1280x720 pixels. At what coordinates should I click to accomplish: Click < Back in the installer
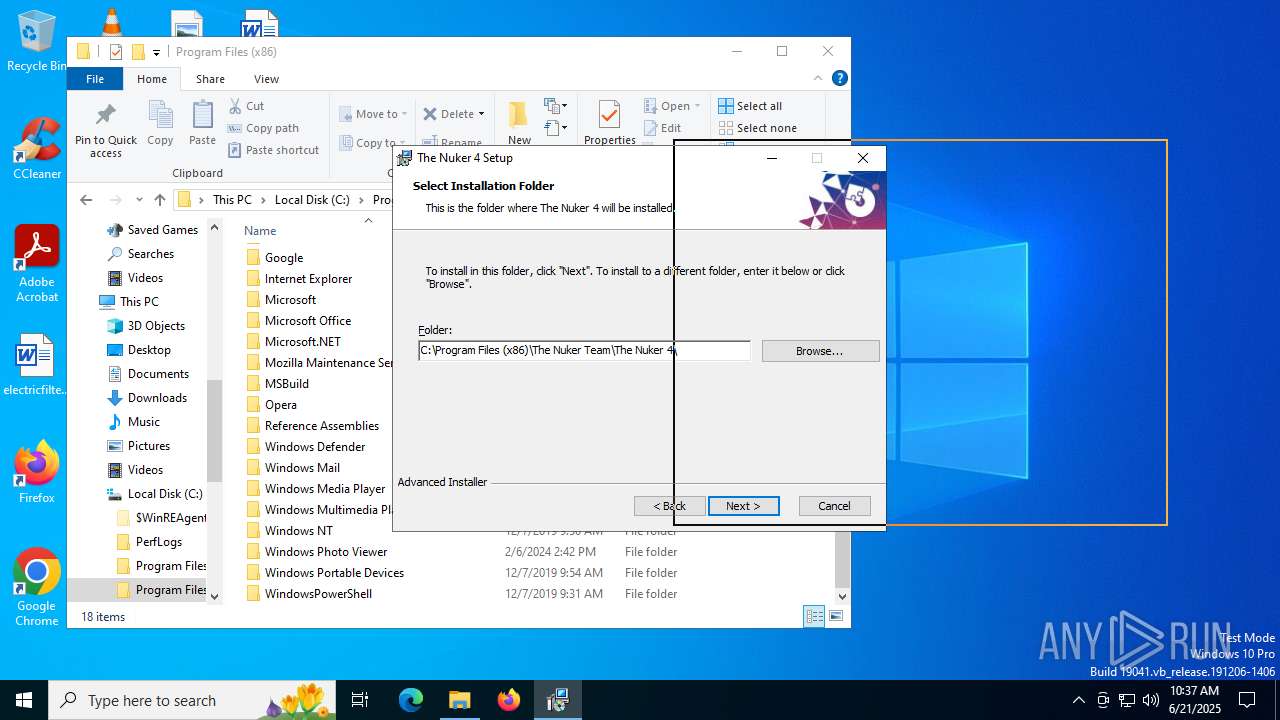point(670,506)
